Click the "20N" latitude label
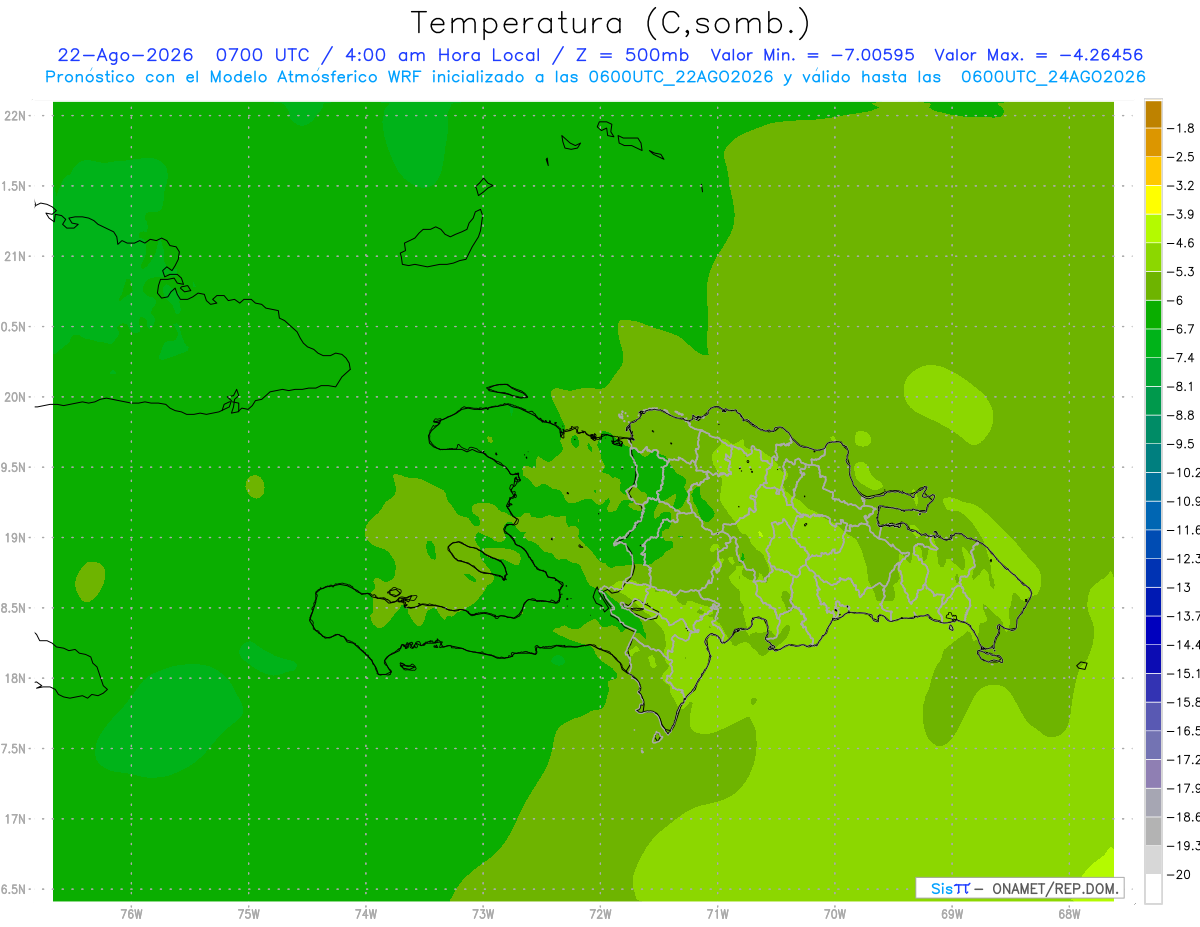This screenshot has height=927, width=1200. point(14,397)
